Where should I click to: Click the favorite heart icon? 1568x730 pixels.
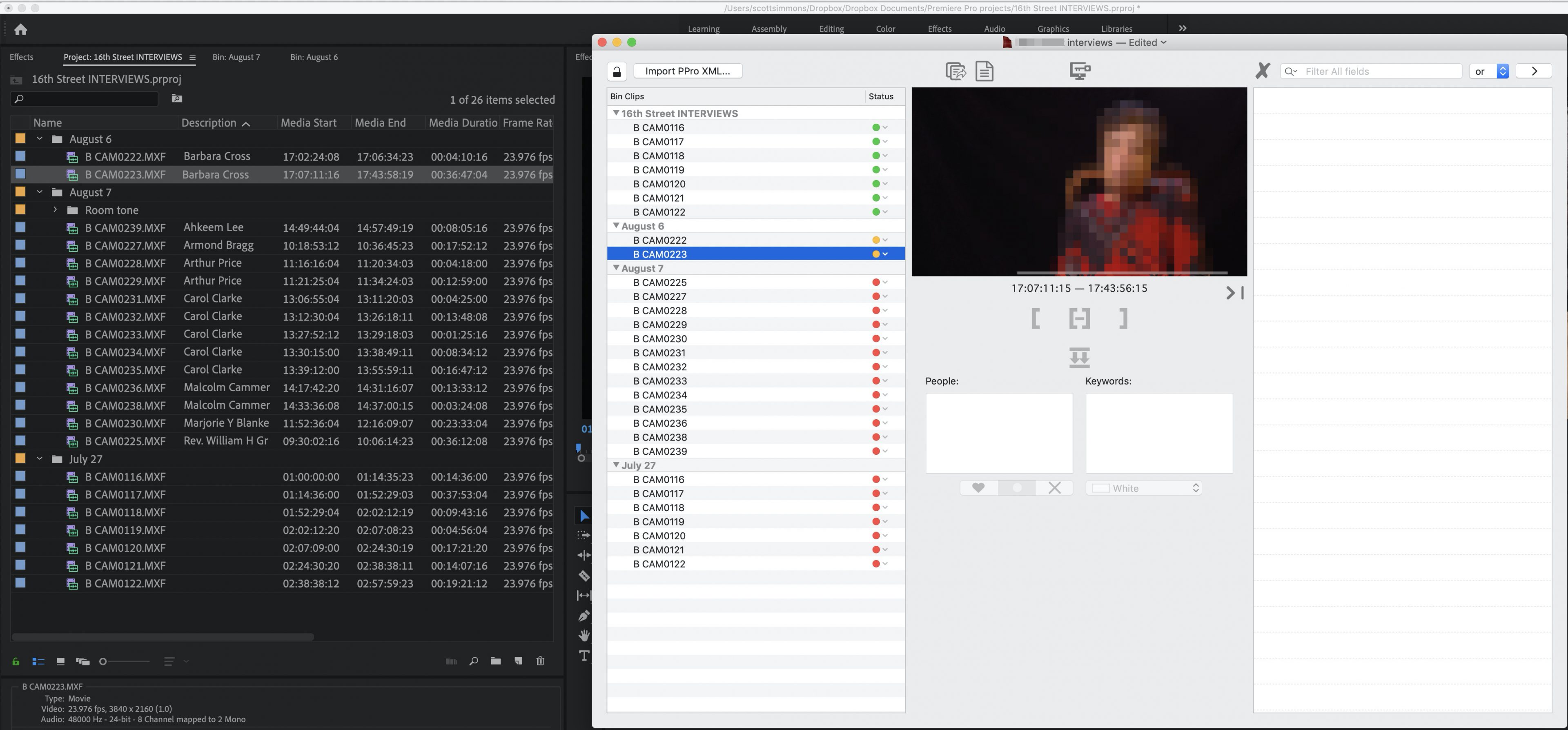[x=978, y=488]
